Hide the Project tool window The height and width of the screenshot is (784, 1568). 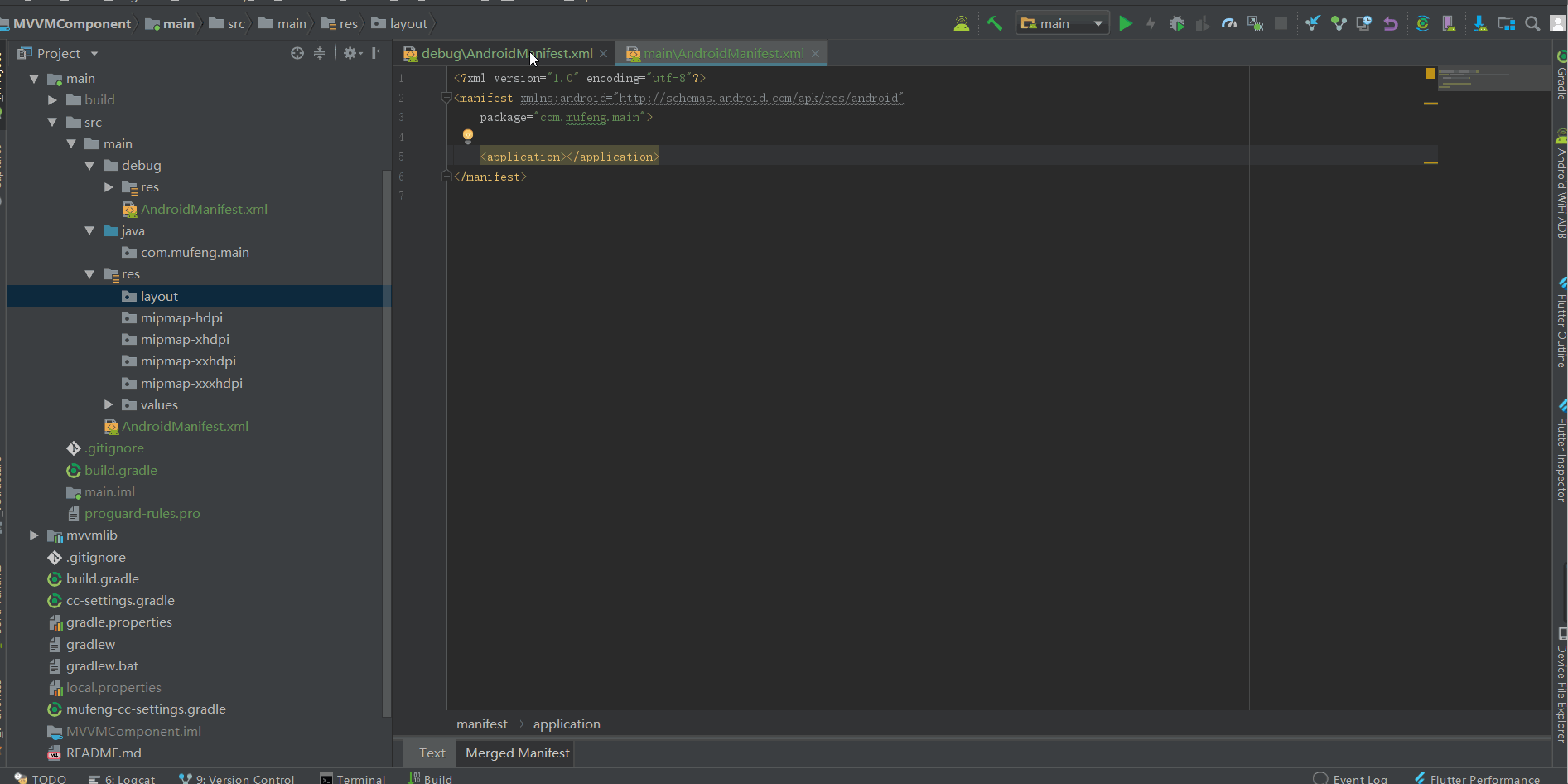378,53
